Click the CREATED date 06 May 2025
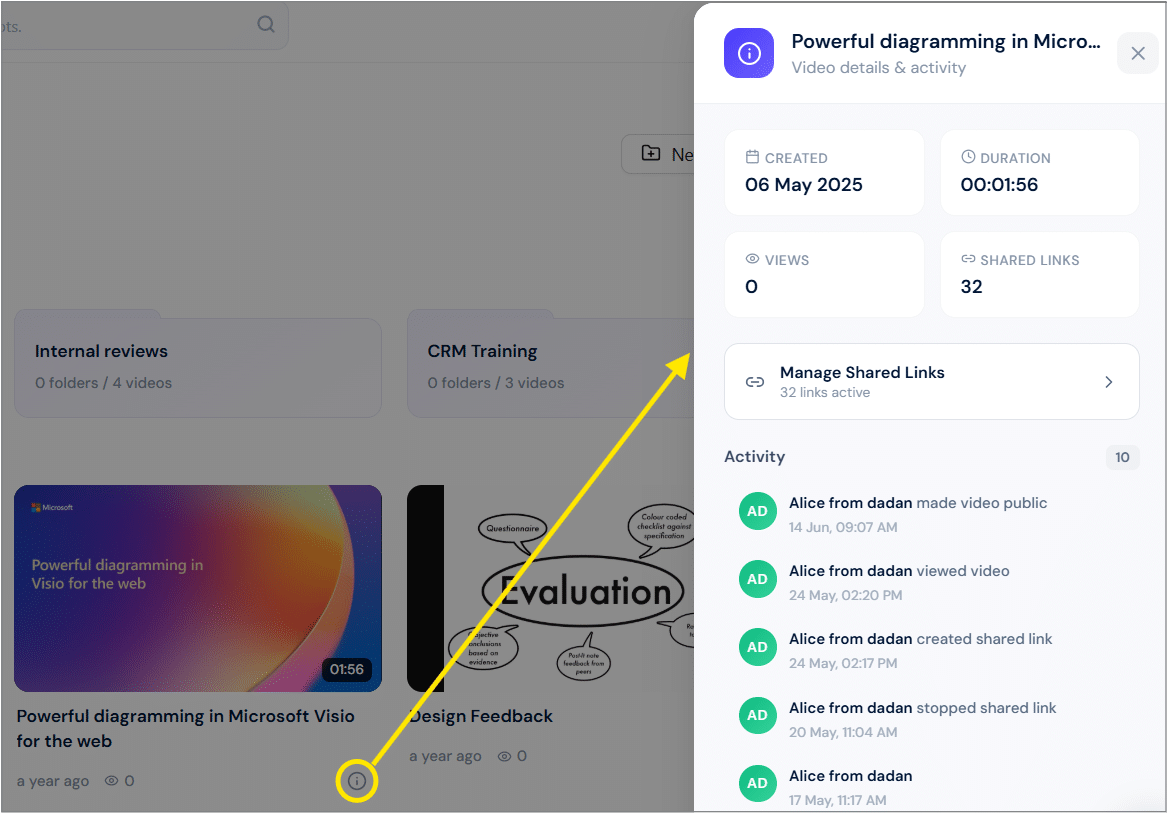The height and width of the screenshot is (813, 1167). coord(804,185)
